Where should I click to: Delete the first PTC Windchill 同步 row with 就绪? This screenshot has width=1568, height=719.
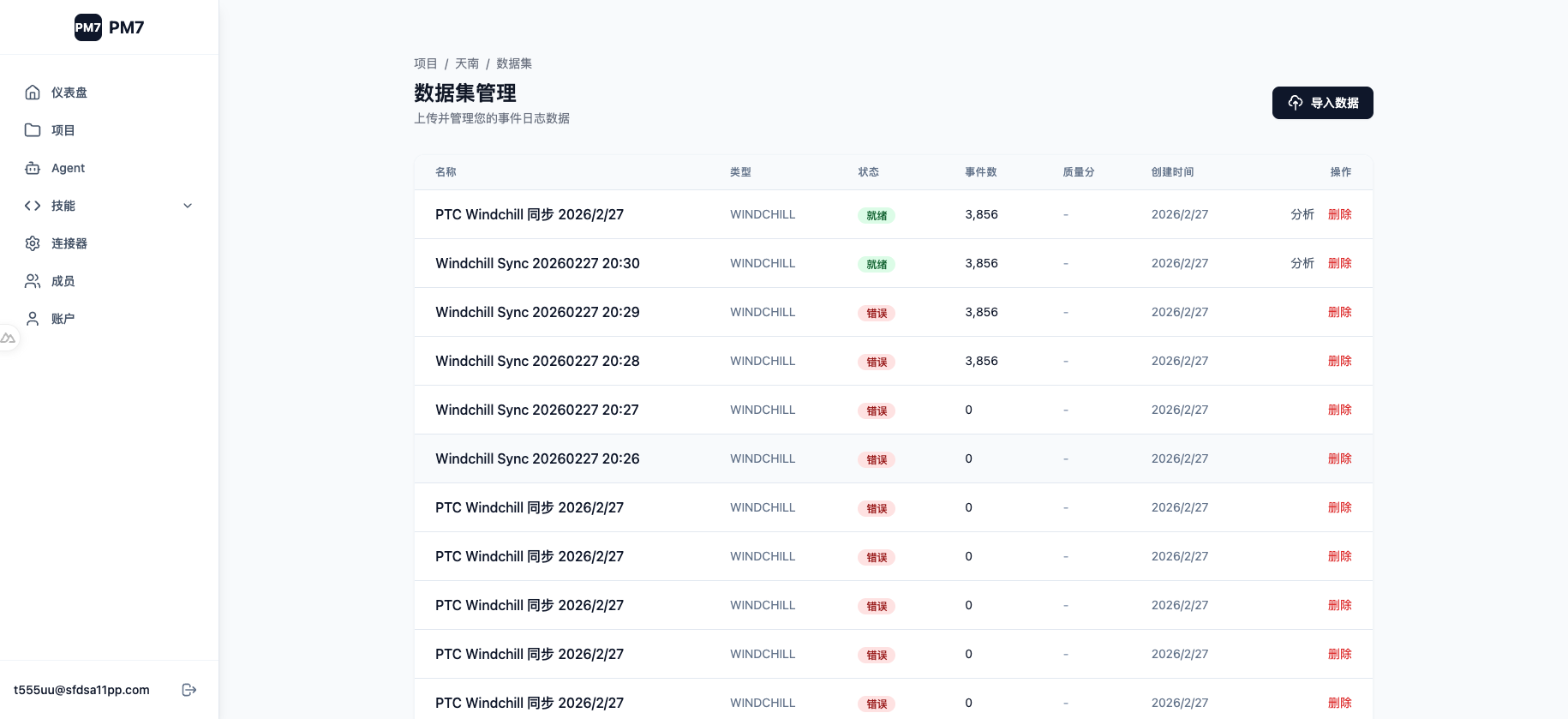[x=1340, y=214]
